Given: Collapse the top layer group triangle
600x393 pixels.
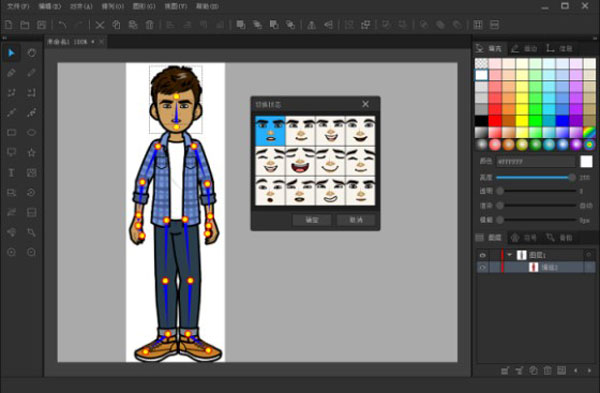Looking at the screenshot, I should click(509, 254).
